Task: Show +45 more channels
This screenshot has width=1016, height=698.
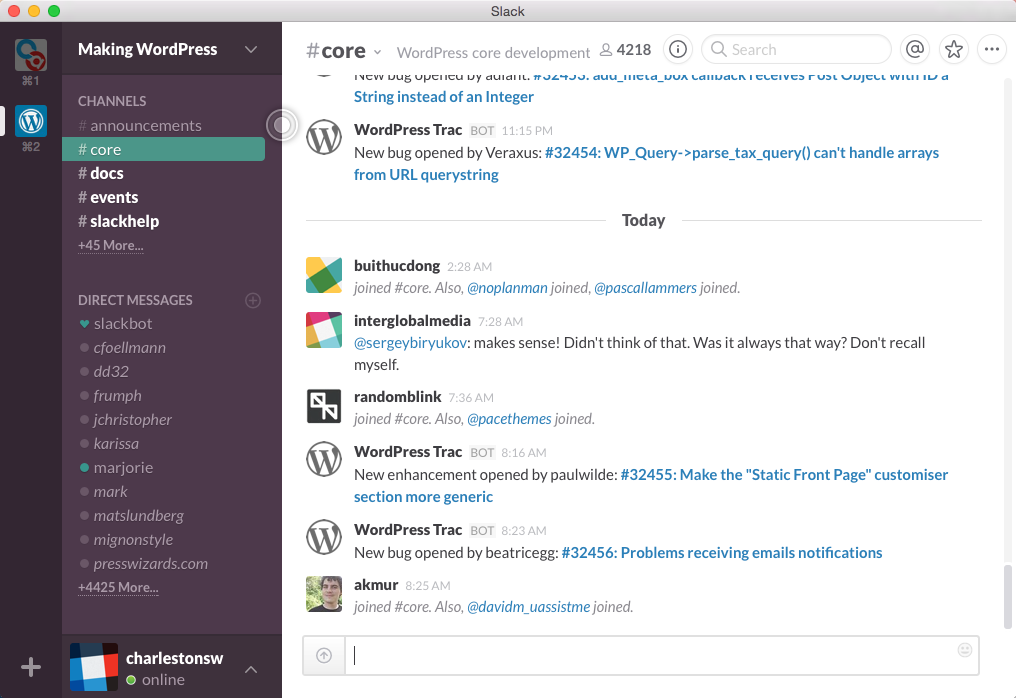Action: [x=110, y=245]
